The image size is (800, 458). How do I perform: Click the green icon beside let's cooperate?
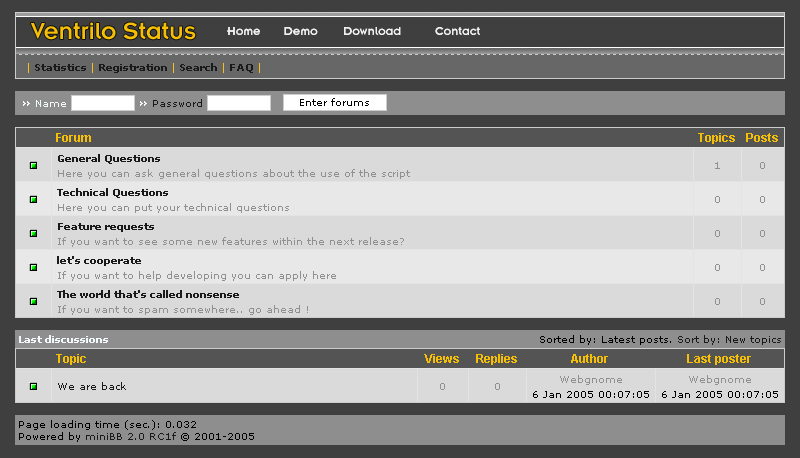(33, 267)
